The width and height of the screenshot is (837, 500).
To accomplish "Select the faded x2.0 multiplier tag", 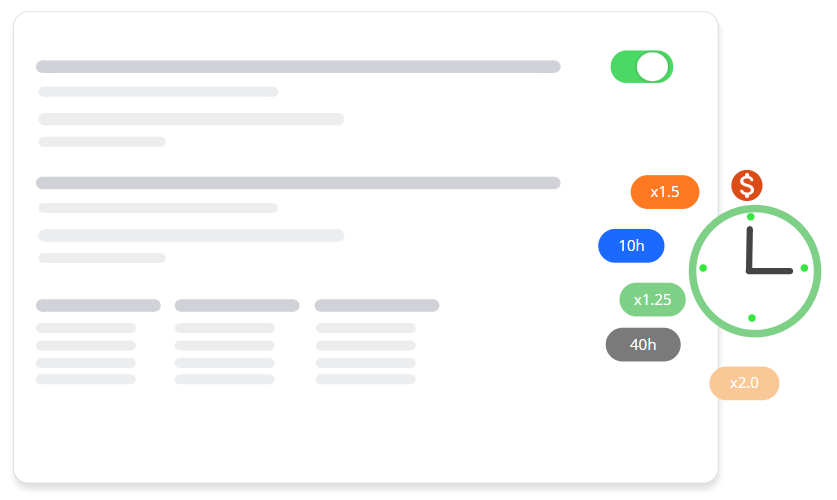I will click(x=744, y=383).
